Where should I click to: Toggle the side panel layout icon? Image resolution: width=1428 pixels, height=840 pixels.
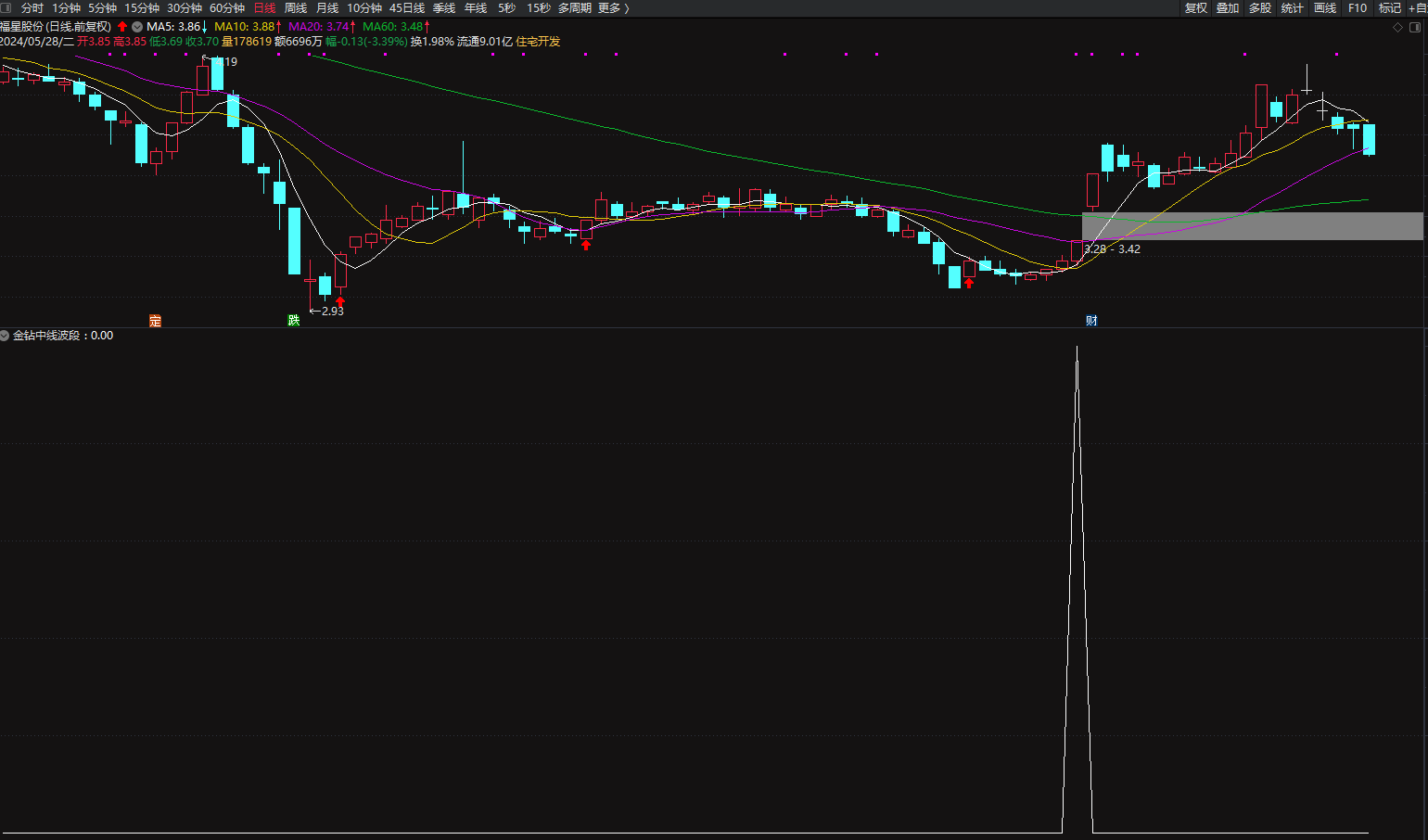[1415, 27]
